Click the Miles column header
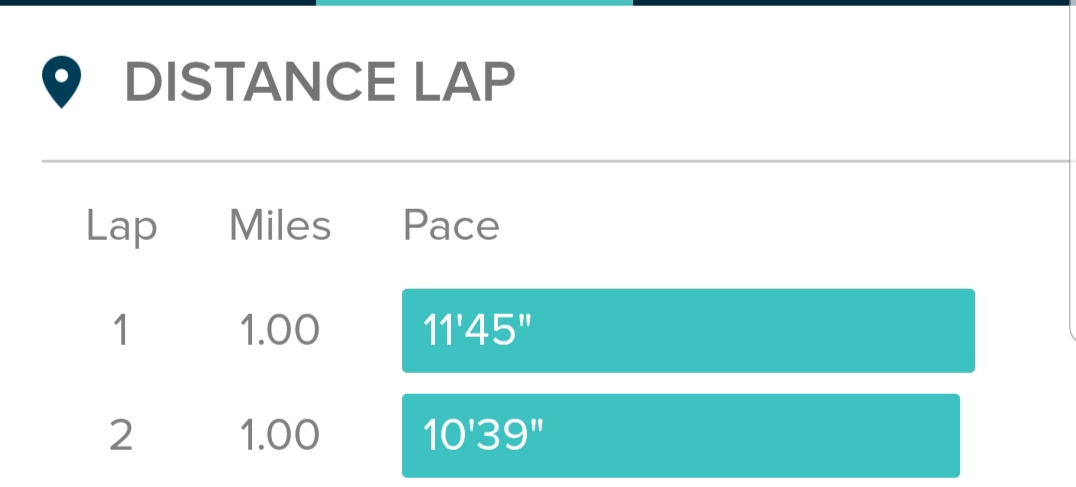 point(280,226)
